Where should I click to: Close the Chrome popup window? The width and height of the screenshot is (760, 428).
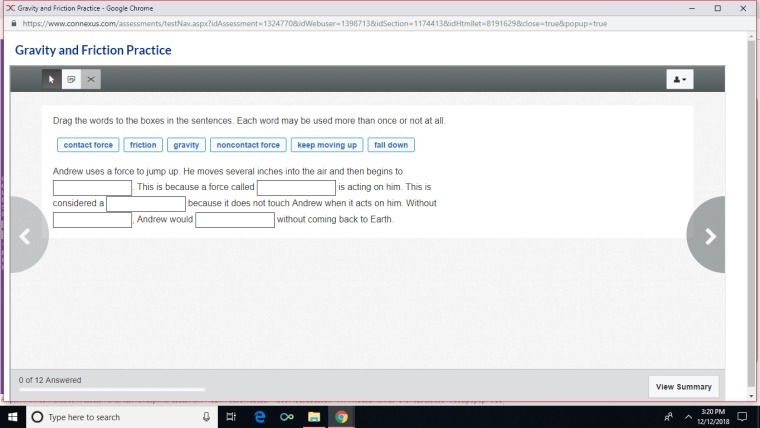click(744, 8)
